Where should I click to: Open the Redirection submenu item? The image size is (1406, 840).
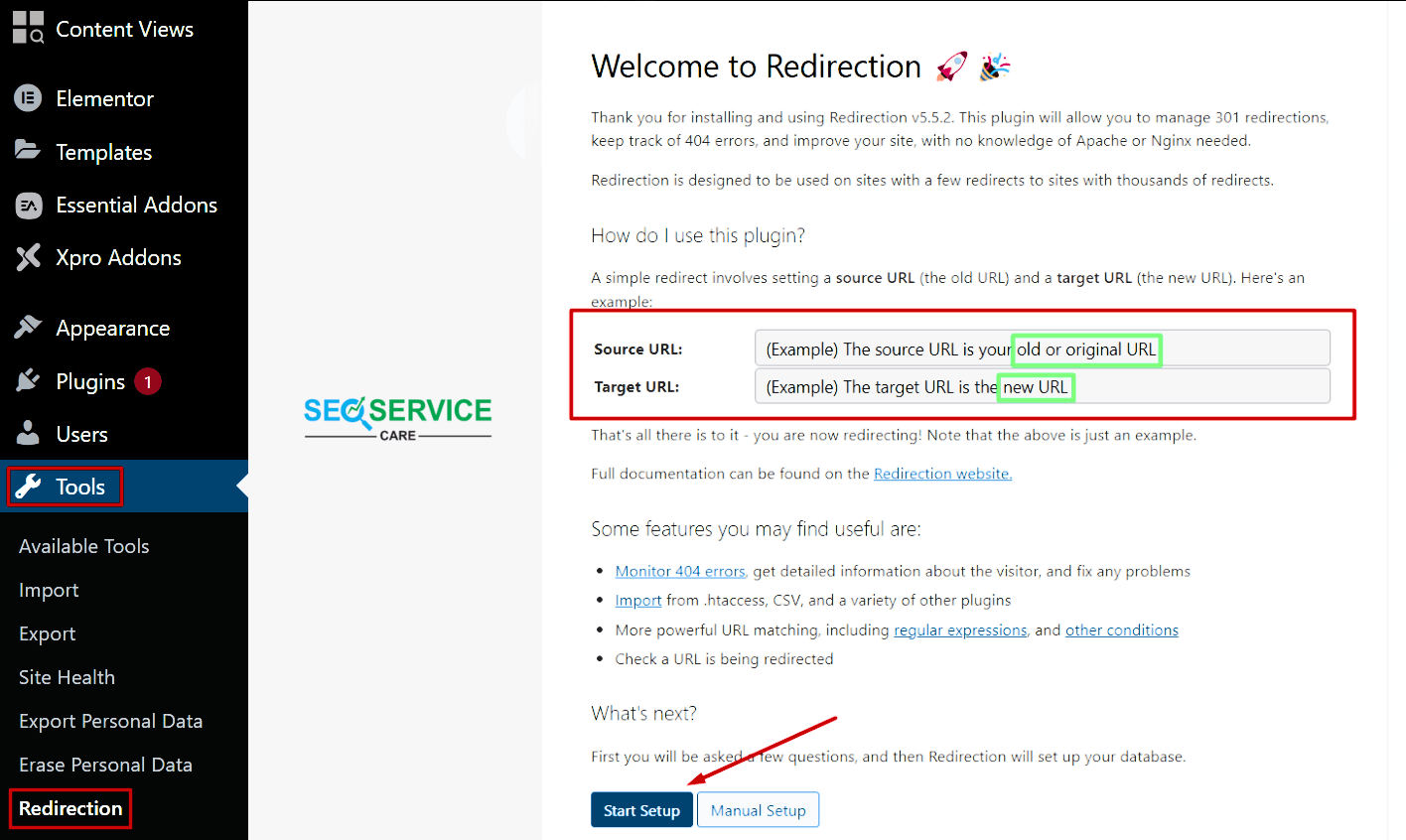click(70, 808)
